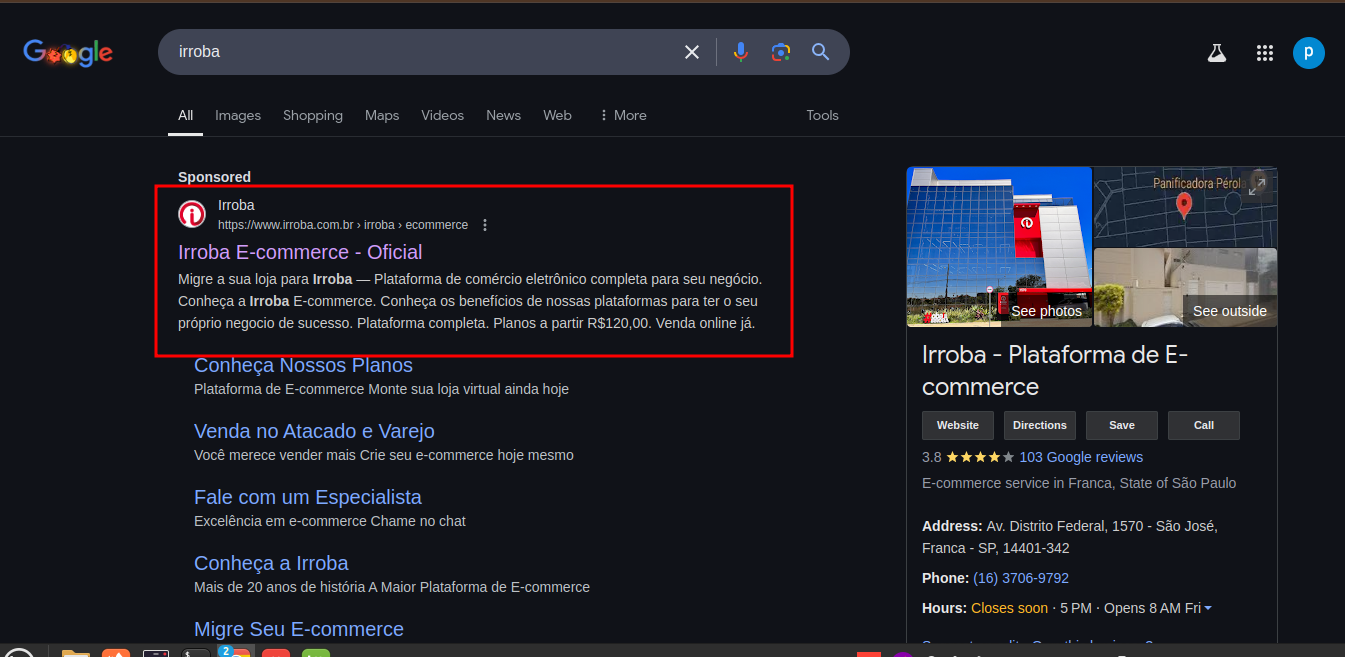Click the 'Sponsored' label
The height and width of the screenshot is (657, 1345).
pyautogui.click(x=214, y=177)
